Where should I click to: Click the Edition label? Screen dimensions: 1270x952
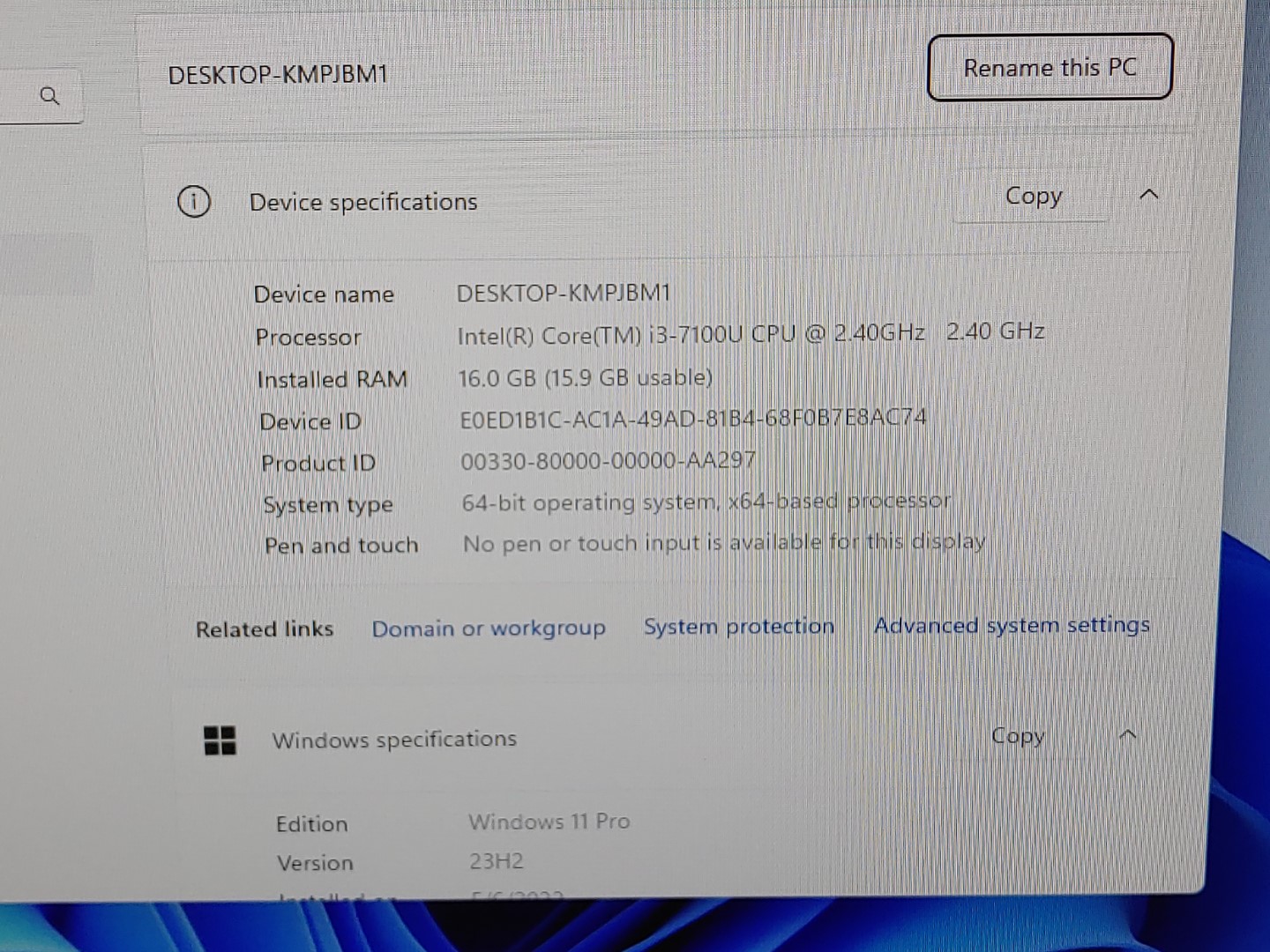(311, 824)
